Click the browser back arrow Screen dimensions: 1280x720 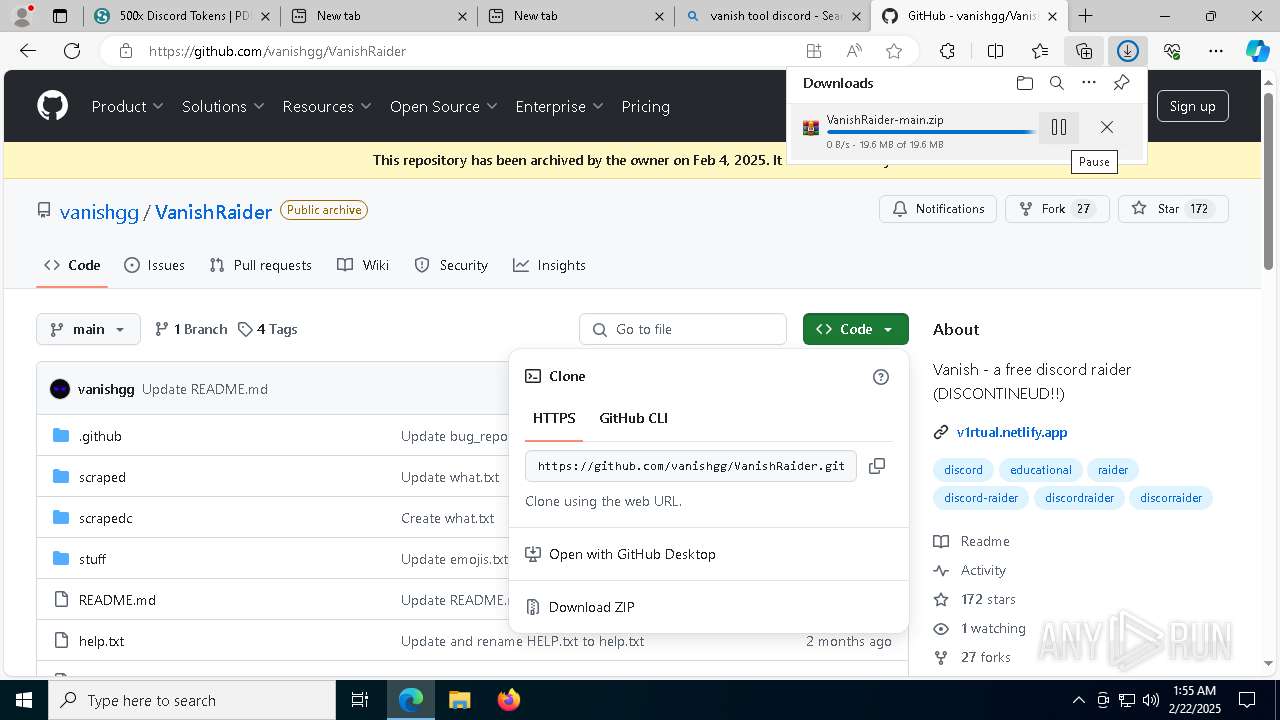click(28, 51)
